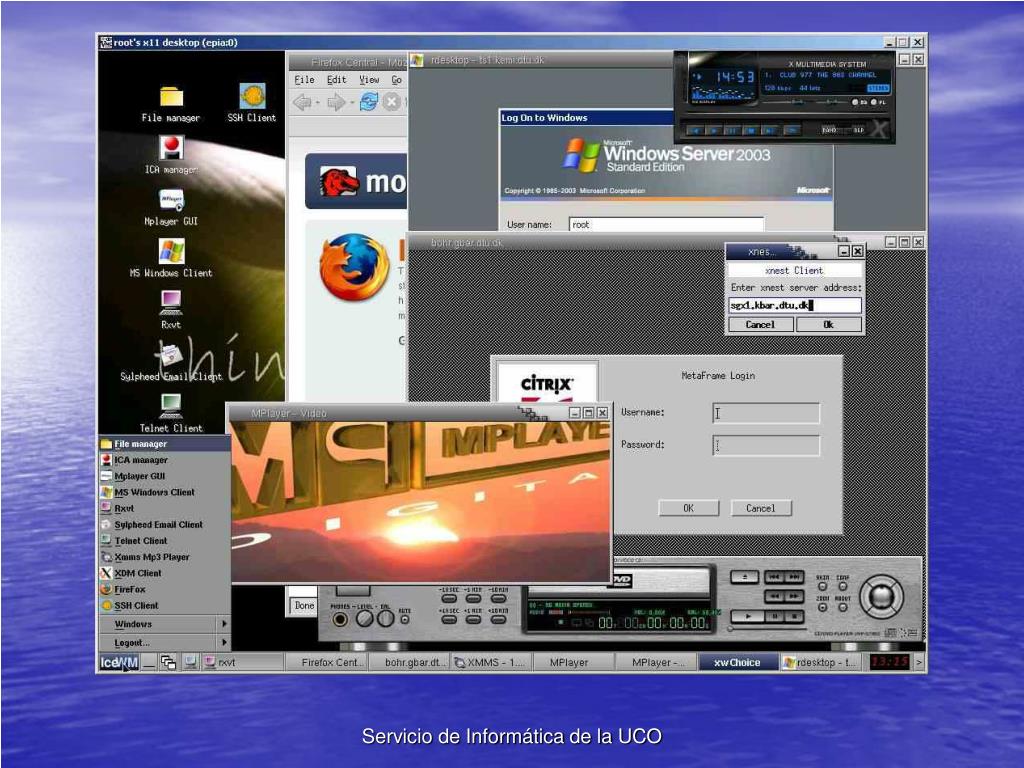This screenshot has height=768, width=1024.
Task: Expand the Logout submenu arrow
Action: point(224,642)
